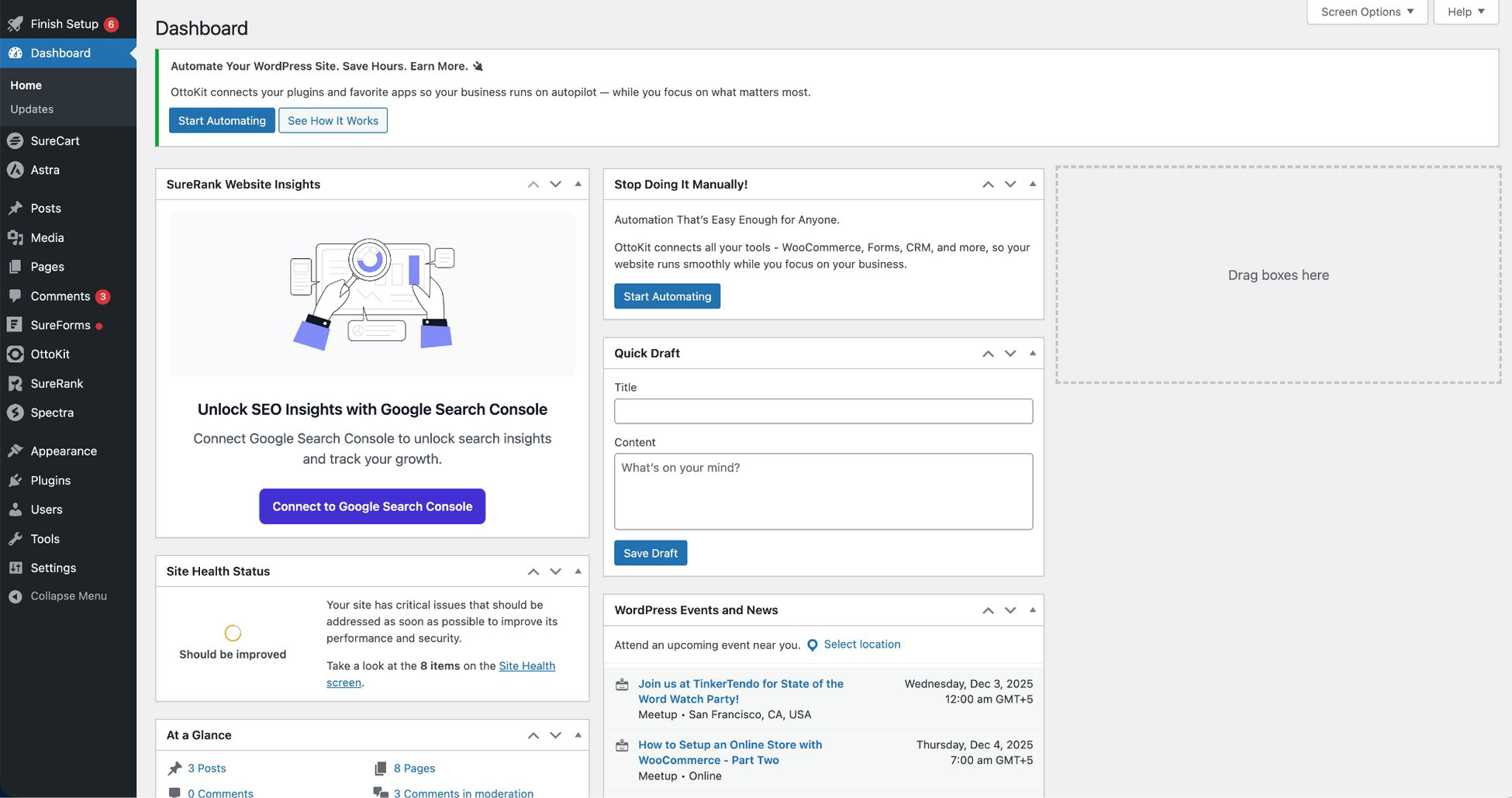Viewport: 1512px width, 798px height.
Task: Open Updates in the sidebar menu
Action: pos(31,109)
